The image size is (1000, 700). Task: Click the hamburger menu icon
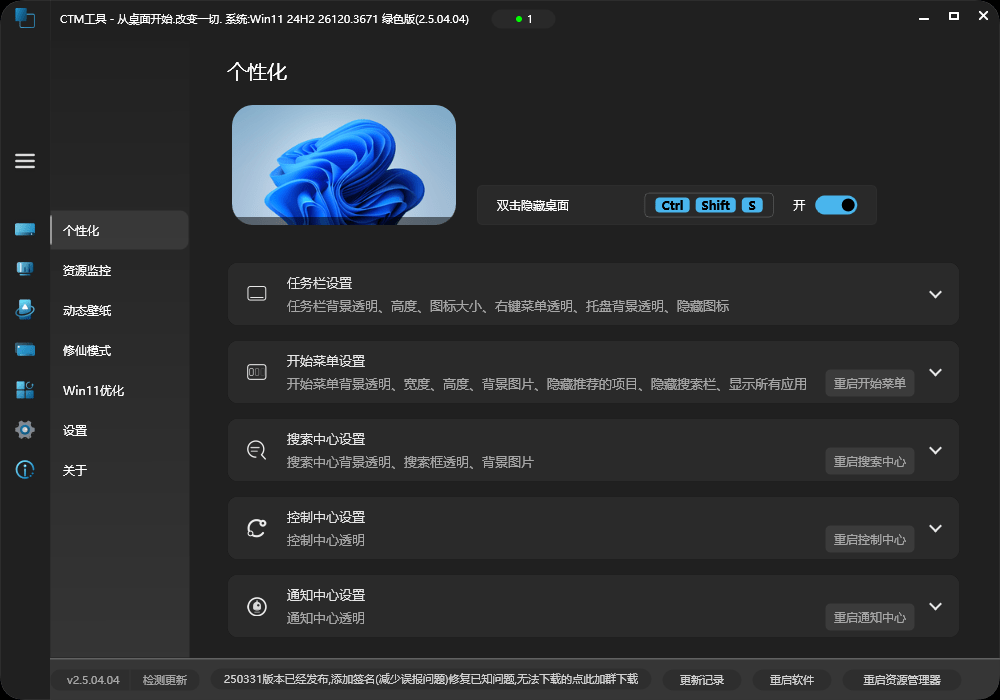pos(25,161)
